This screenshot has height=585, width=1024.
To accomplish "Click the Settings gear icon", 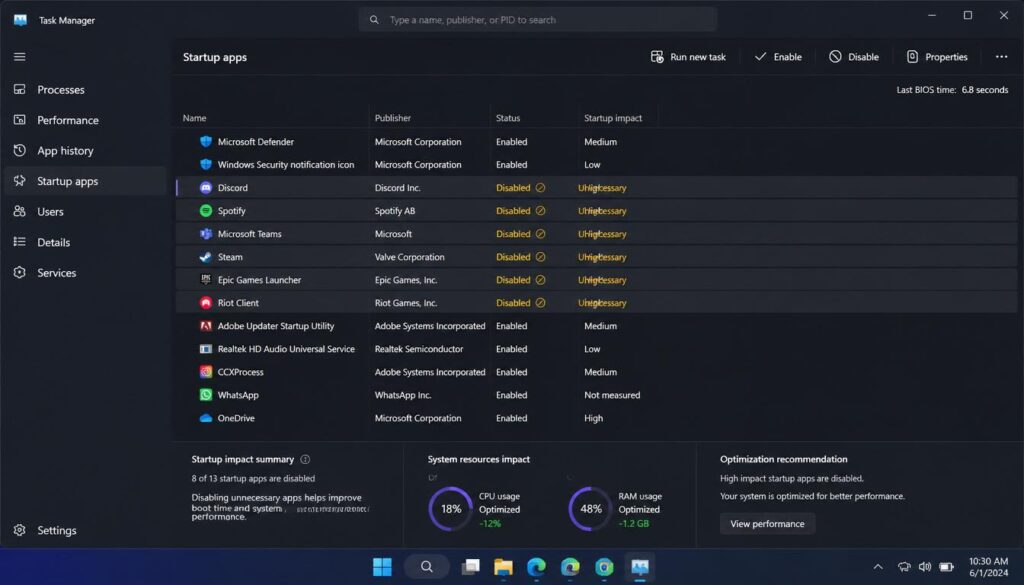I will 20,530.
